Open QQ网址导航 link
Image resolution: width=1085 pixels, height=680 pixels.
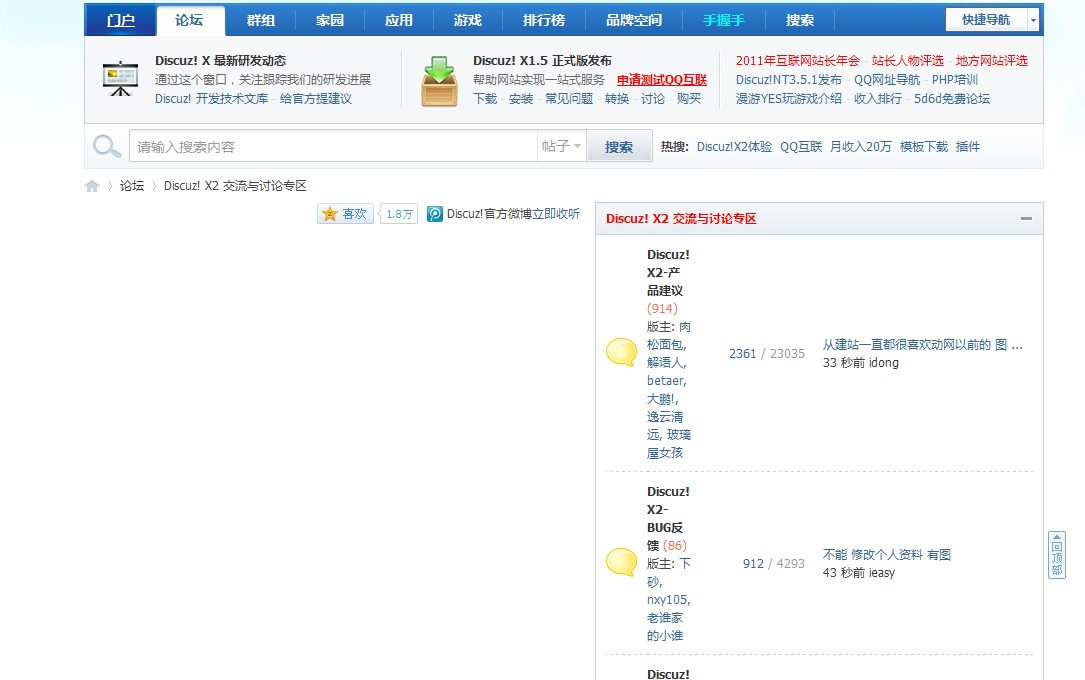(887, 80)
